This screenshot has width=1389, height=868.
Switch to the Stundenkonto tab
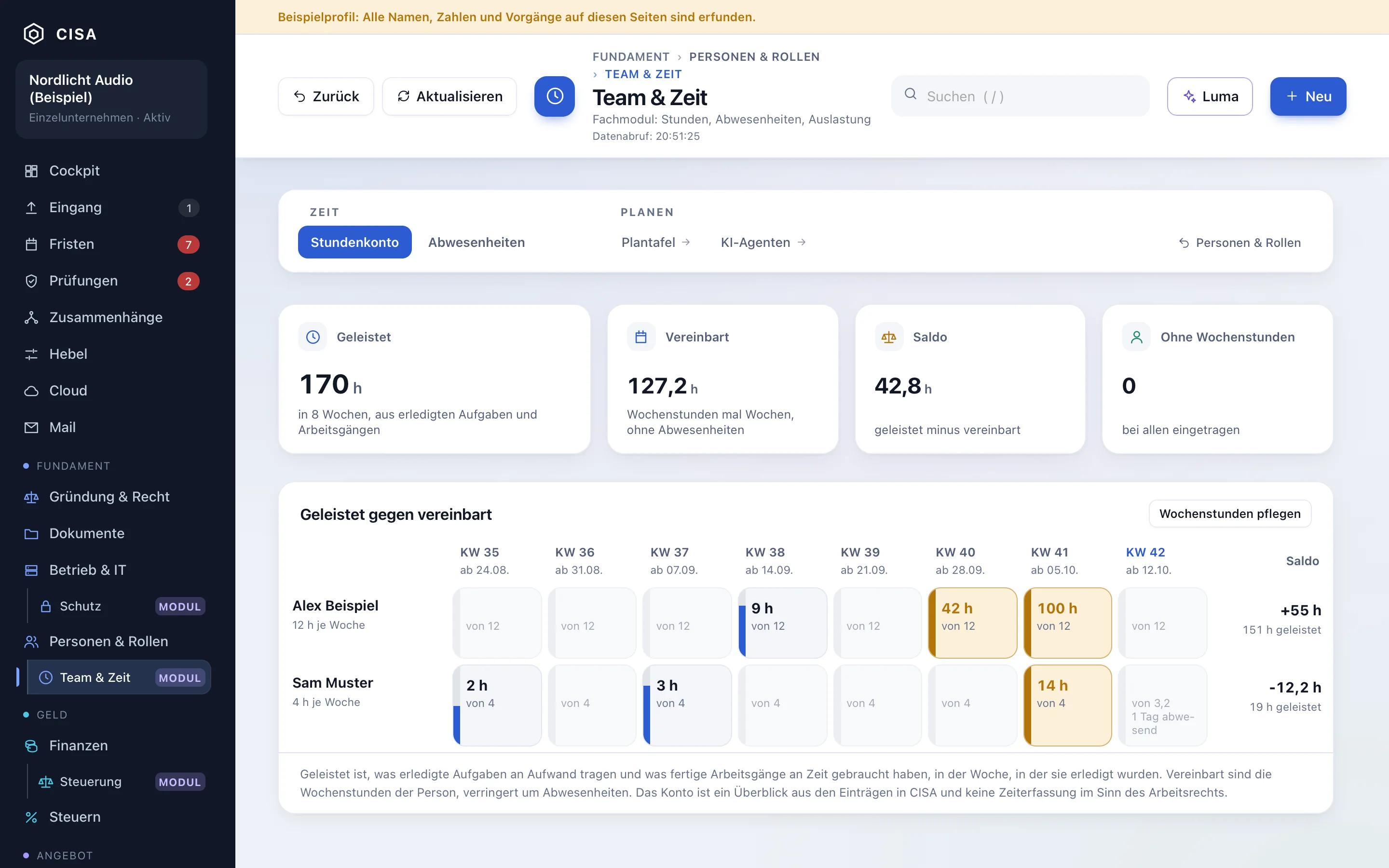click(354, 242)
